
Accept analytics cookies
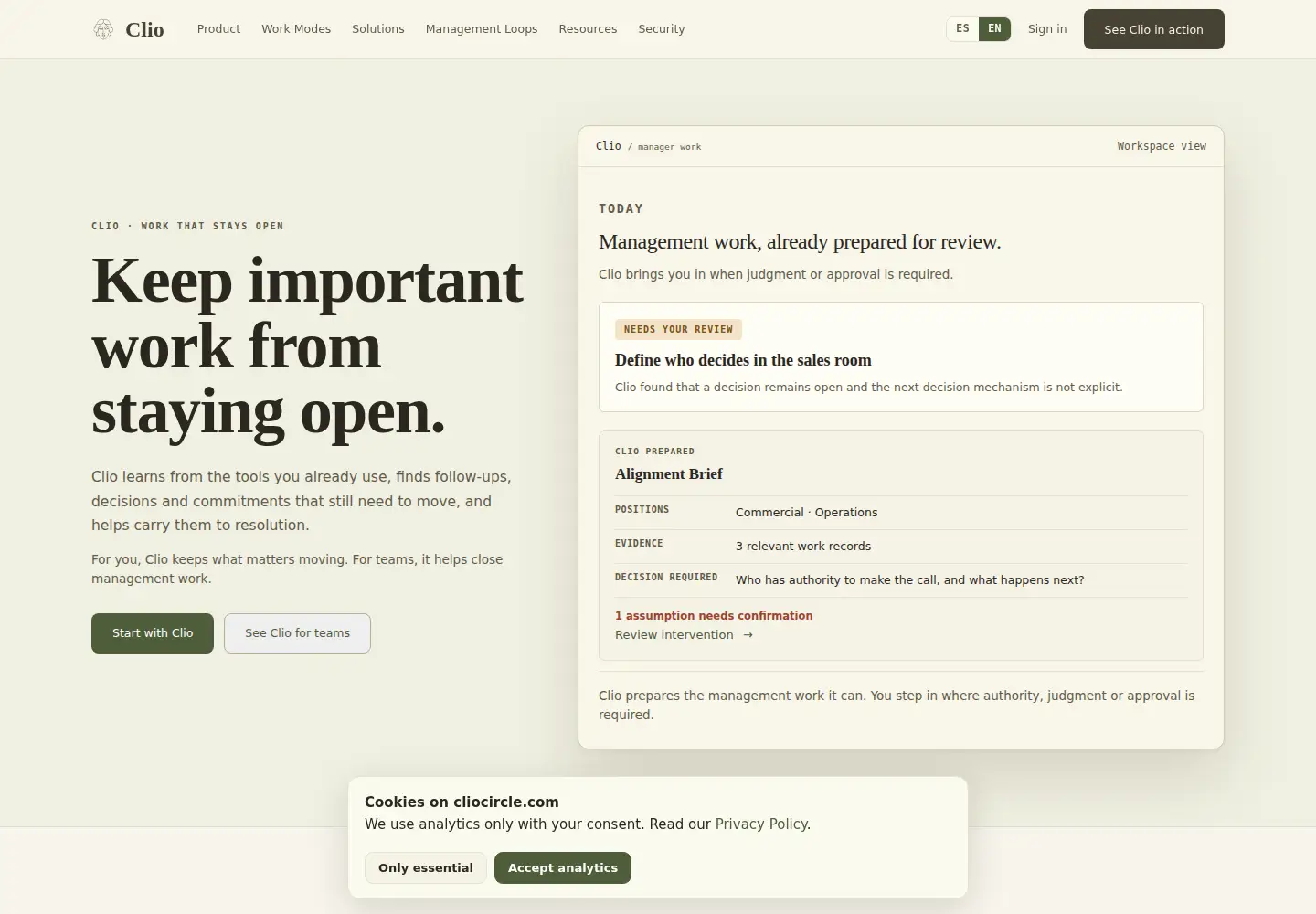(563, 868)
